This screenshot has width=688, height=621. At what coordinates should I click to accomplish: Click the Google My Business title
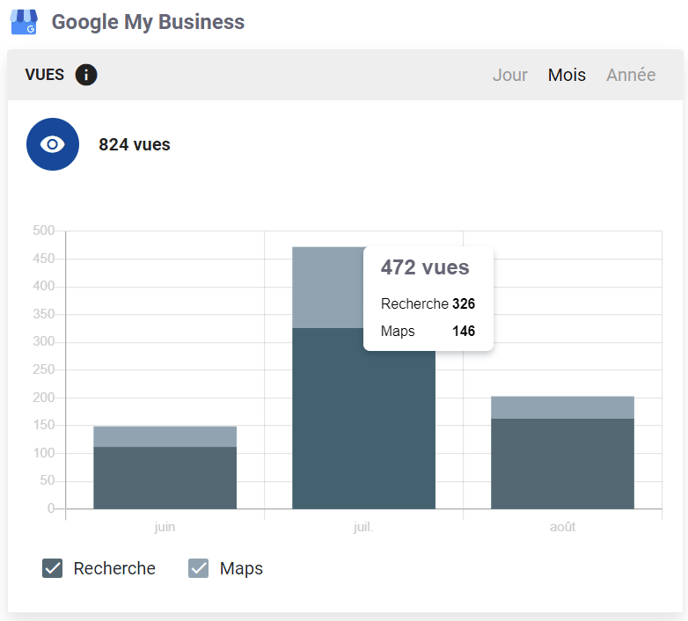coord(148,22)
